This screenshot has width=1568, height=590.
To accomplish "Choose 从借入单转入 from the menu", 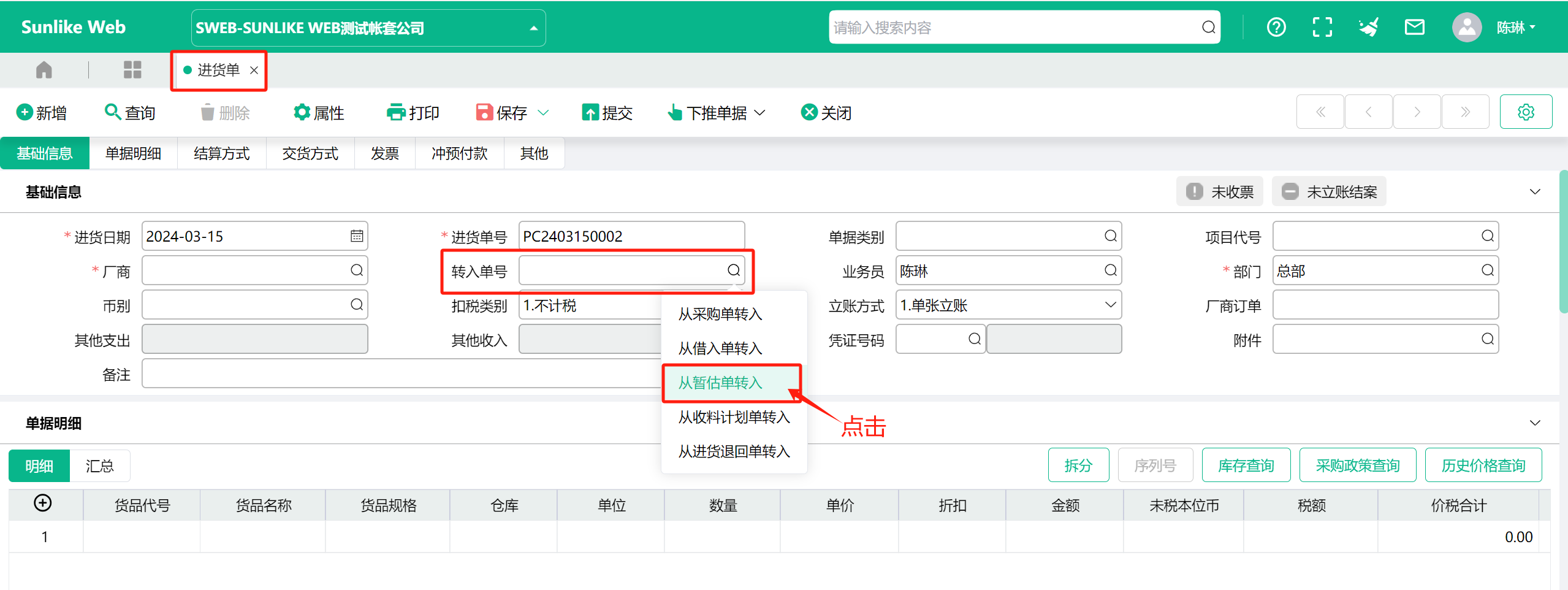I will [734, 348].
